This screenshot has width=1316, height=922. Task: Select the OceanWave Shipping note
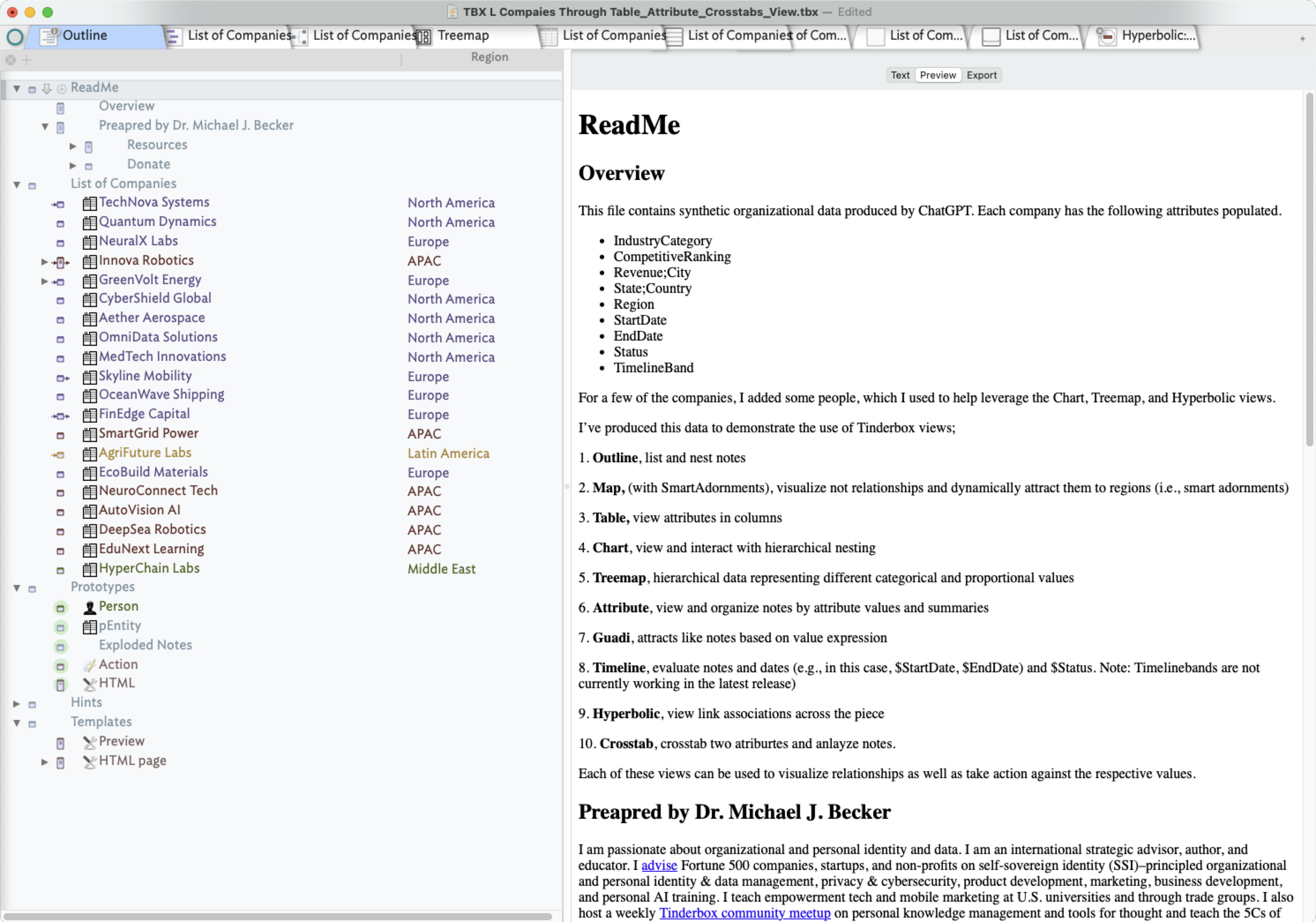162,394
